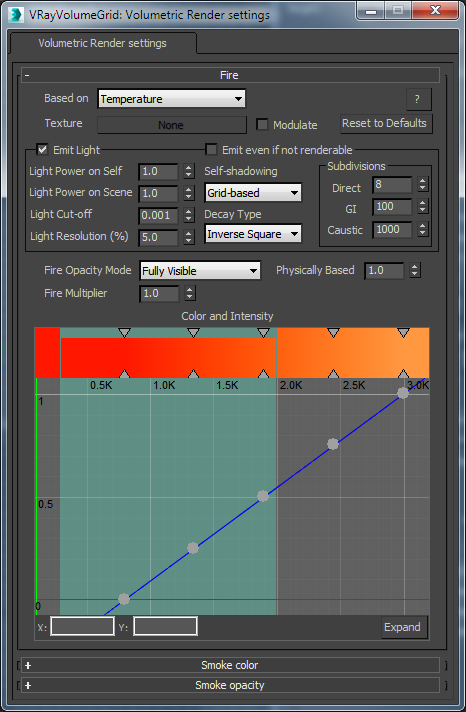
Task: Click the GI subdivisions spinner
Action: (x=423, y=206)
